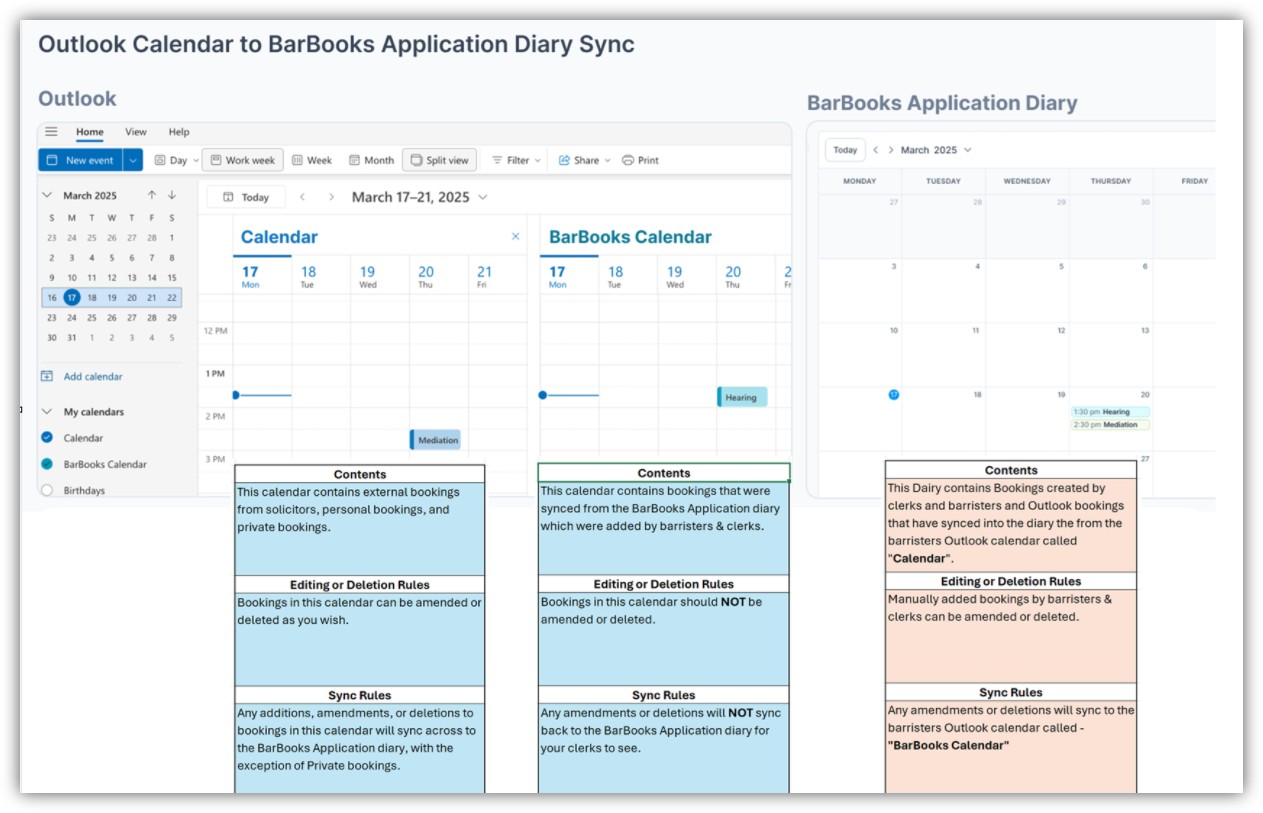This screenshot has width=1263, height=813.
Task: Collapse the March 2025 mini calendar
Action: (47, 195)
